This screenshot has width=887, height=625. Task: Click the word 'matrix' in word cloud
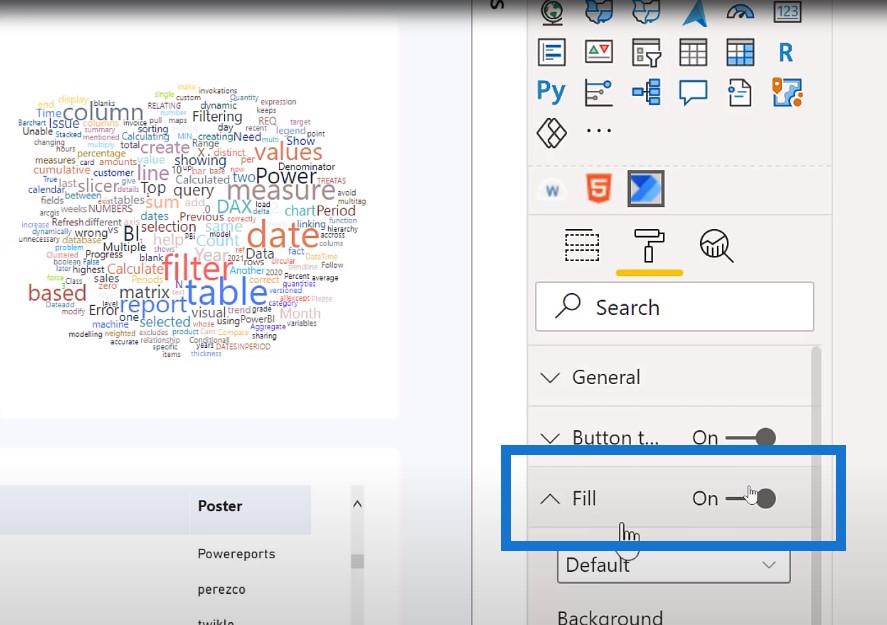tap(144, 292)
